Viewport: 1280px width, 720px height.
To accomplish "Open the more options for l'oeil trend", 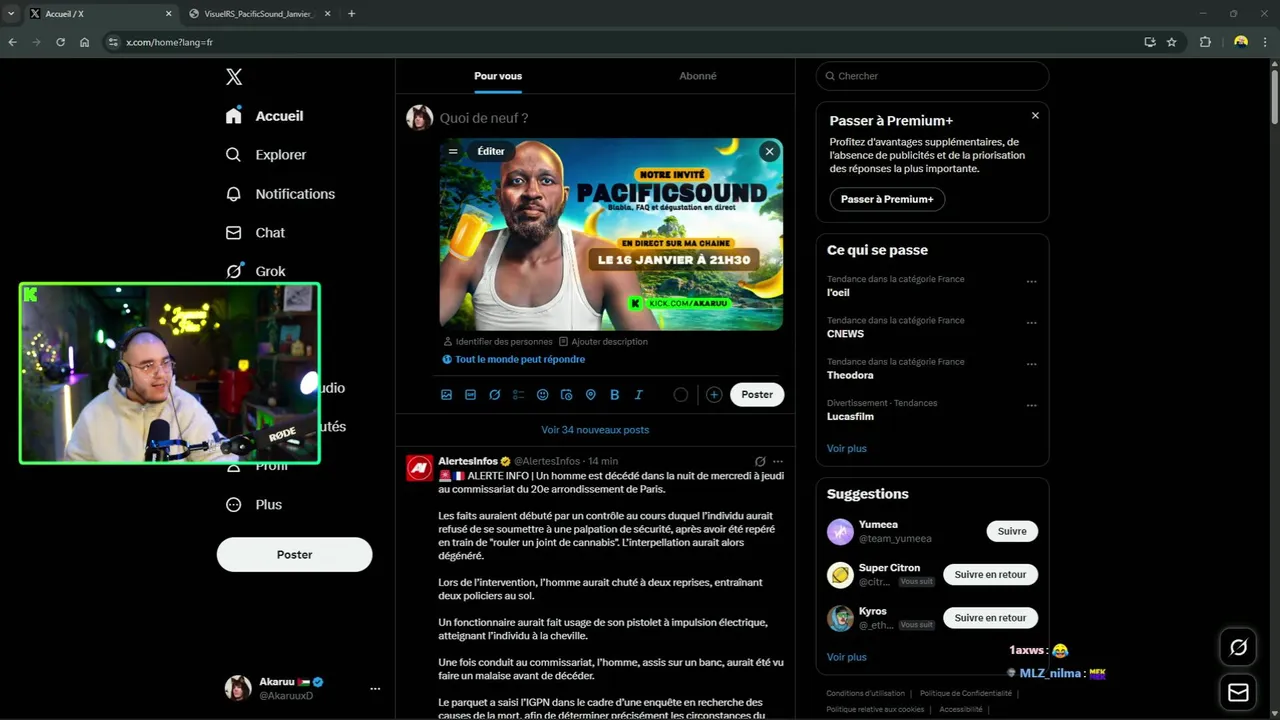I will coord(1032,281).
